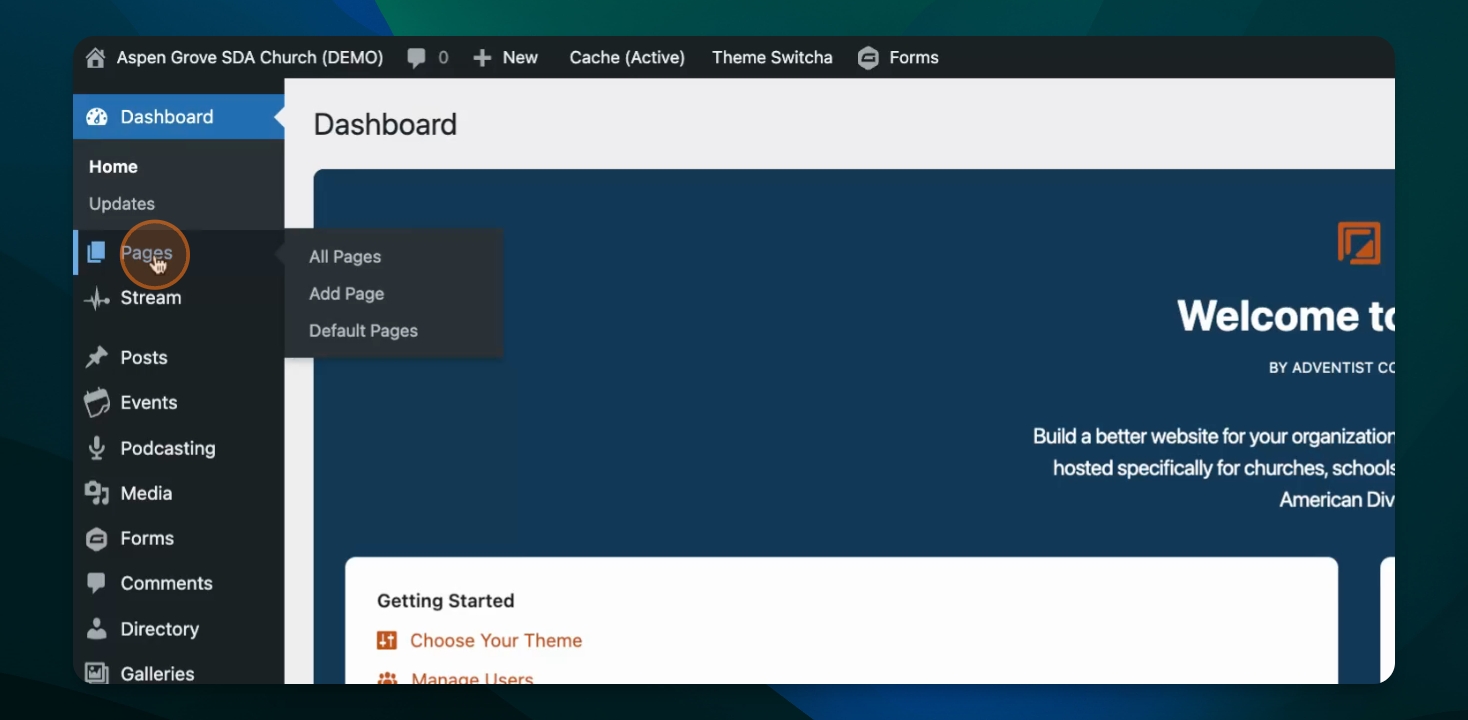
Task: Click Forms text in the admin bar
Action: tap(914, 58)
